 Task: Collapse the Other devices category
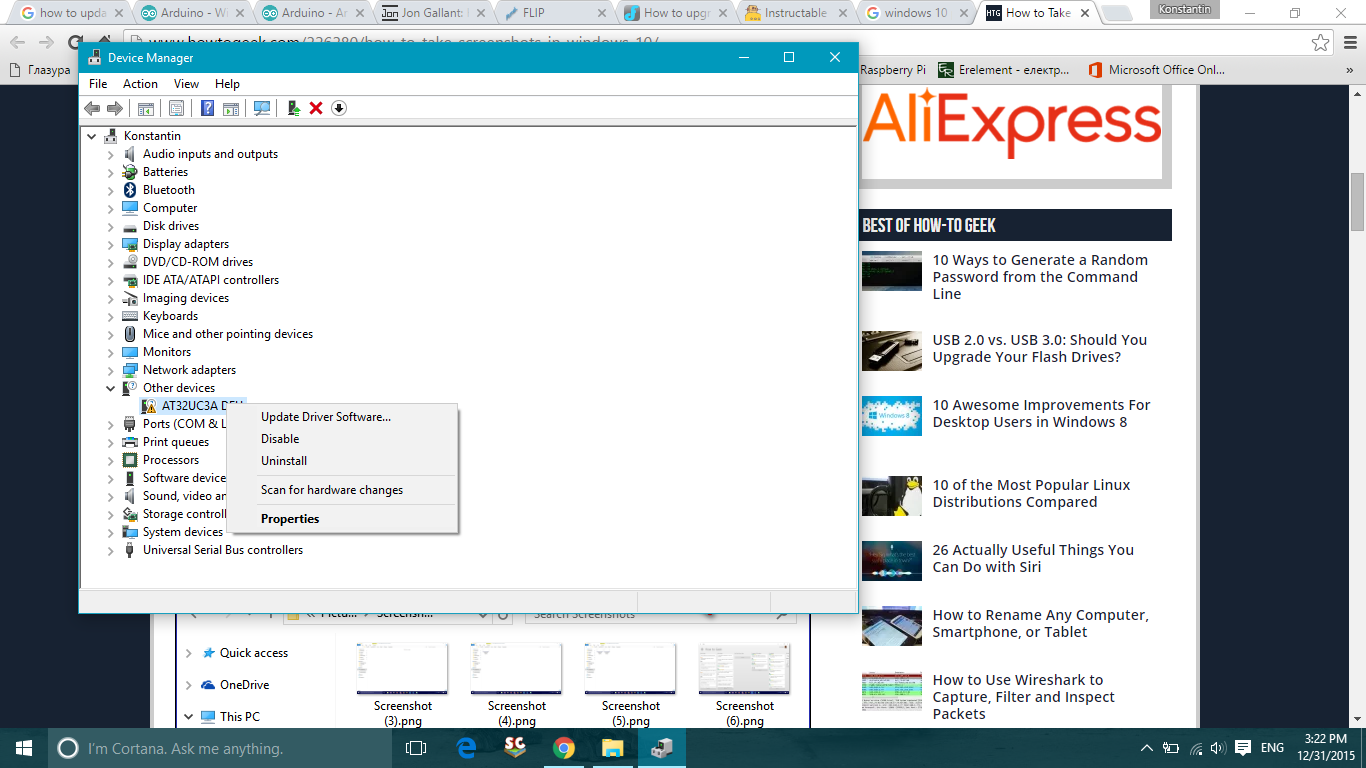coord(111,387)
